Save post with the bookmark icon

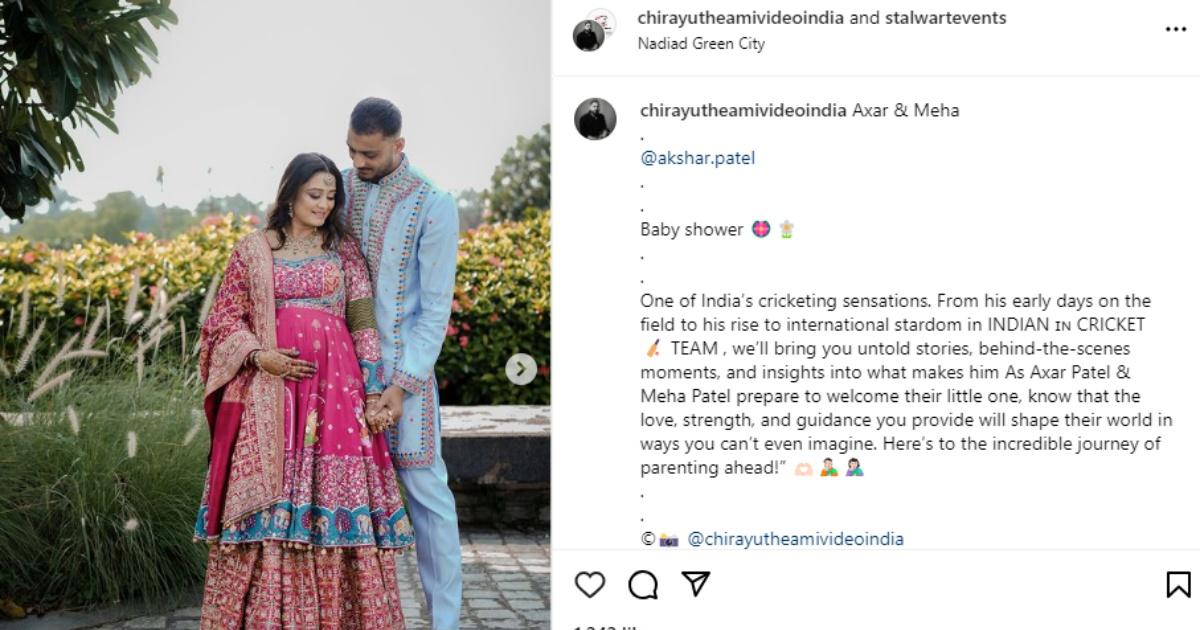[x=1178, y=584]
